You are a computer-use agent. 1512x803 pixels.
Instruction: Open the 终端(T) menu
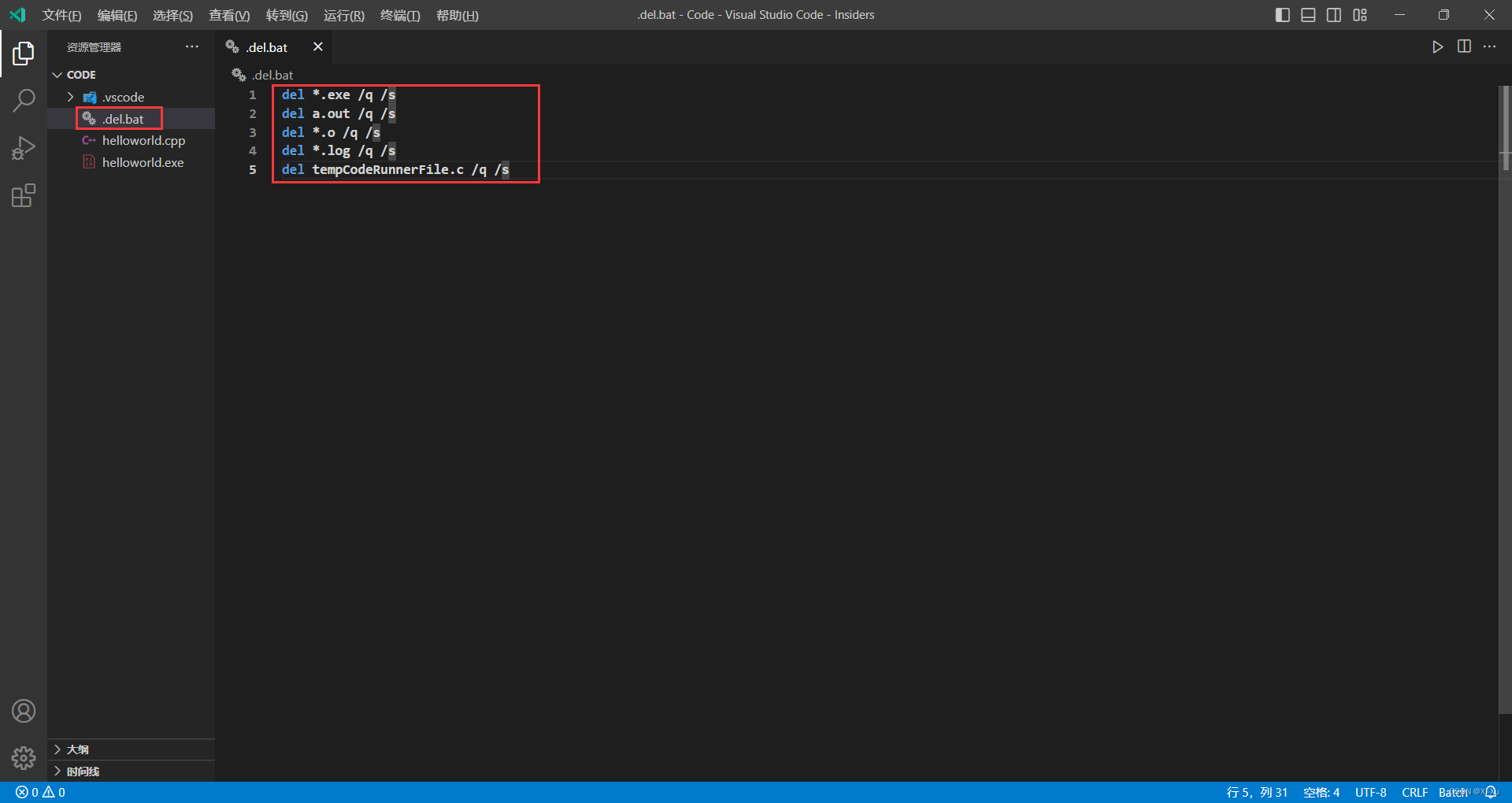point(400,16)
